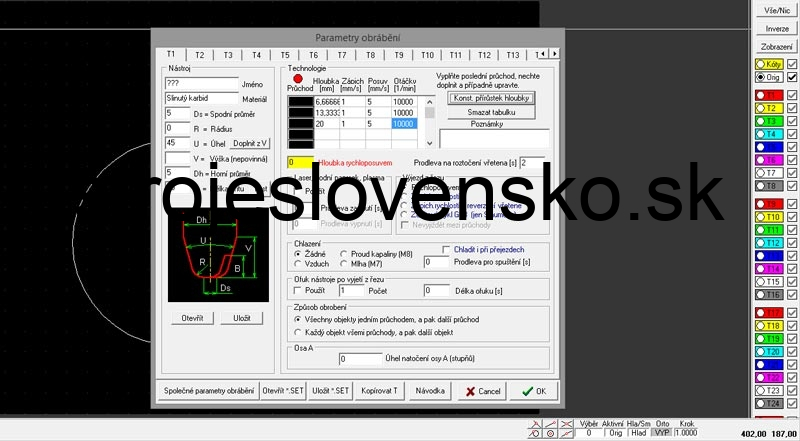Click Kopírovat T button
This screenshot has width=800, height=441.
380,391
